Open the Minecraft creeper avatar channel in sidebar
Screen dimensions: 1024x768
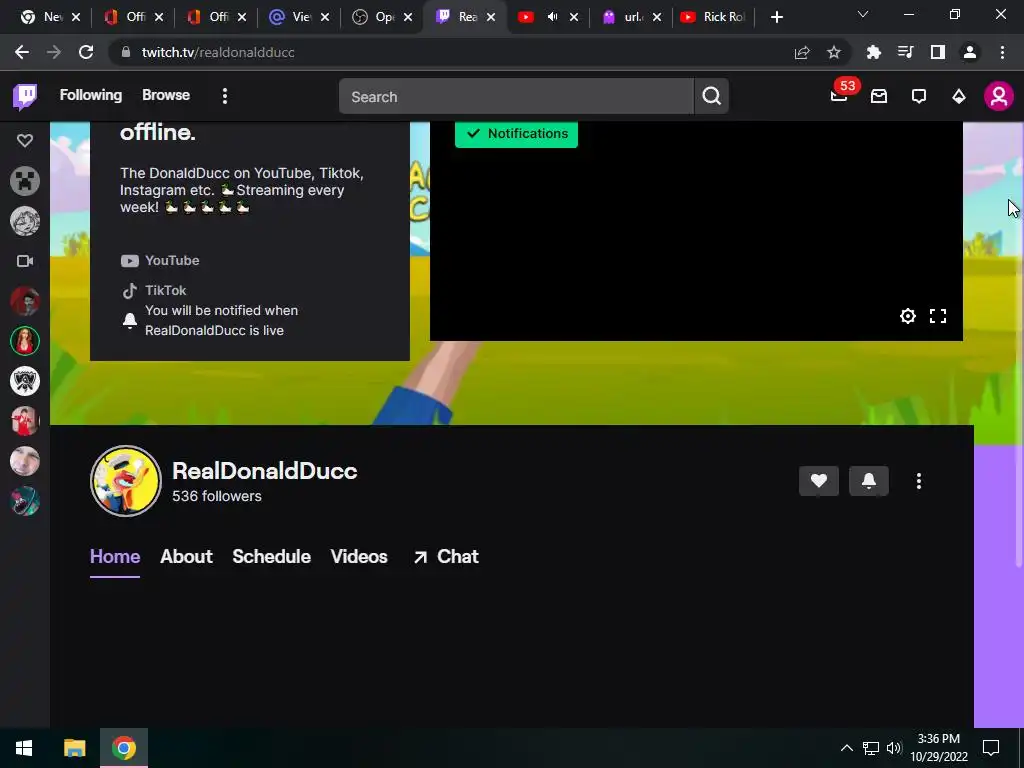25,181
